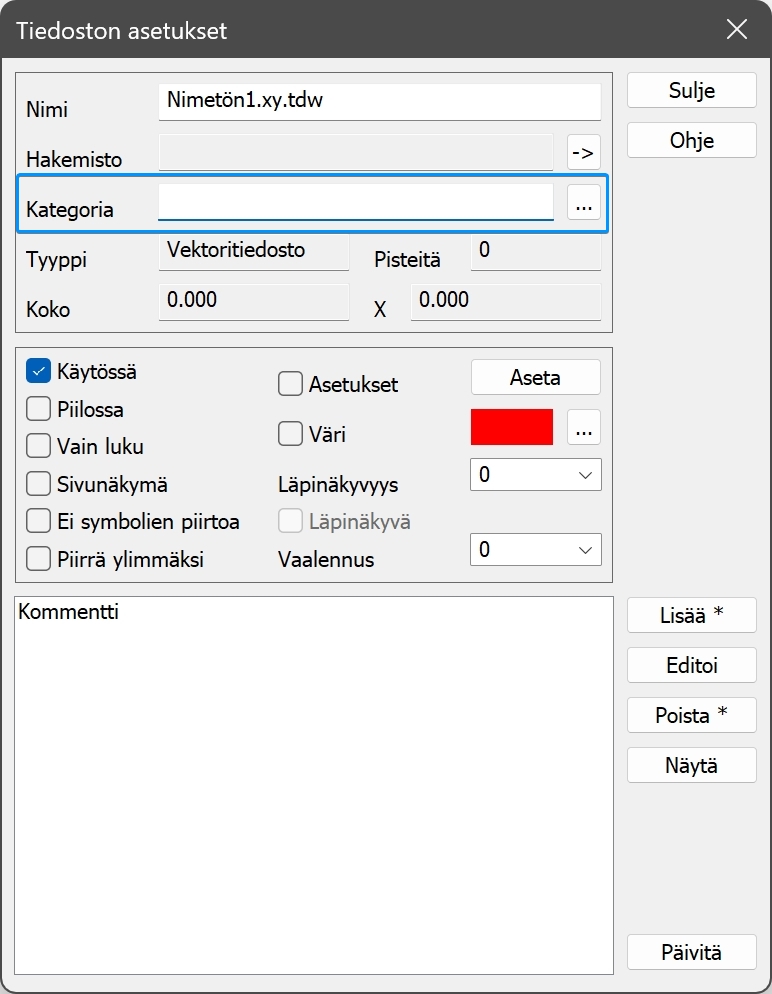The image size is (772, 994).
Task: Click the Lisää * button
Action: pos(692,615)
